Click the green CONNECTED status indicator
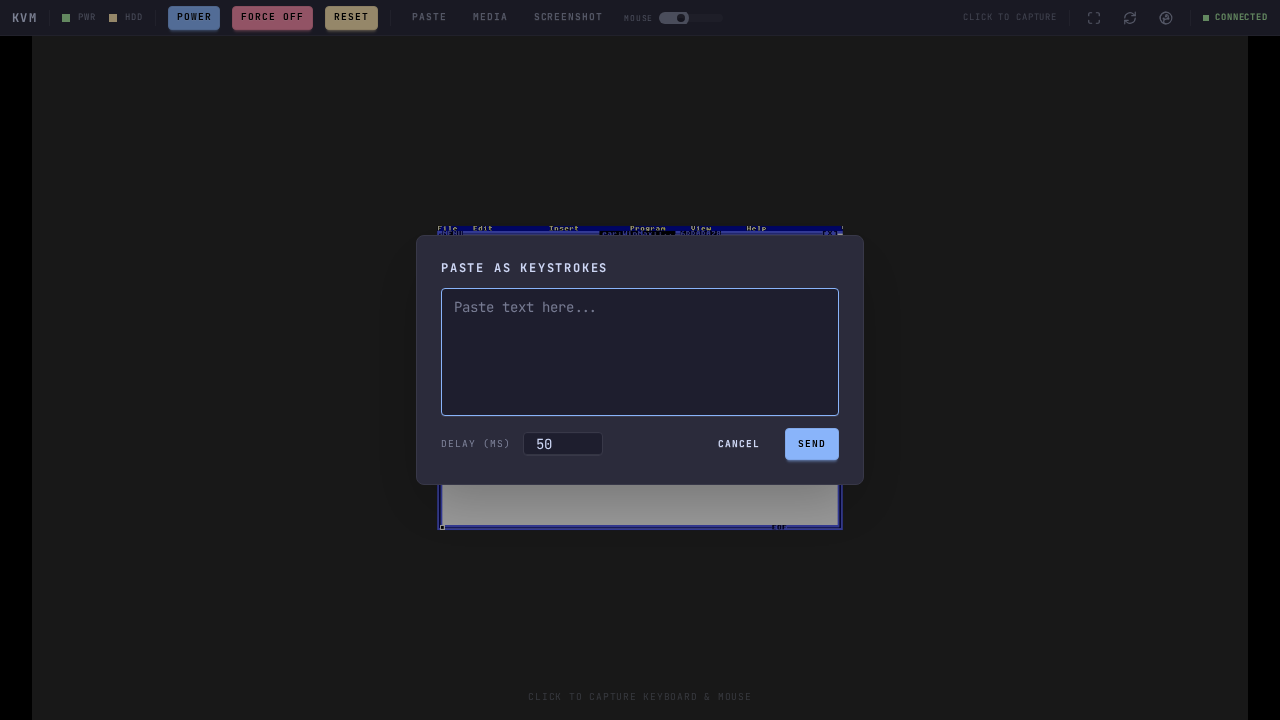 tap(1235, 18)
